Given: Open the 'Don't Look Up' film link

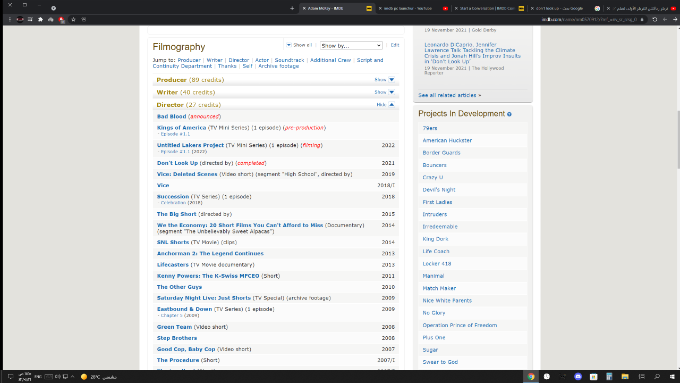Looking at the screenshot, I should [x=177, y=163].
